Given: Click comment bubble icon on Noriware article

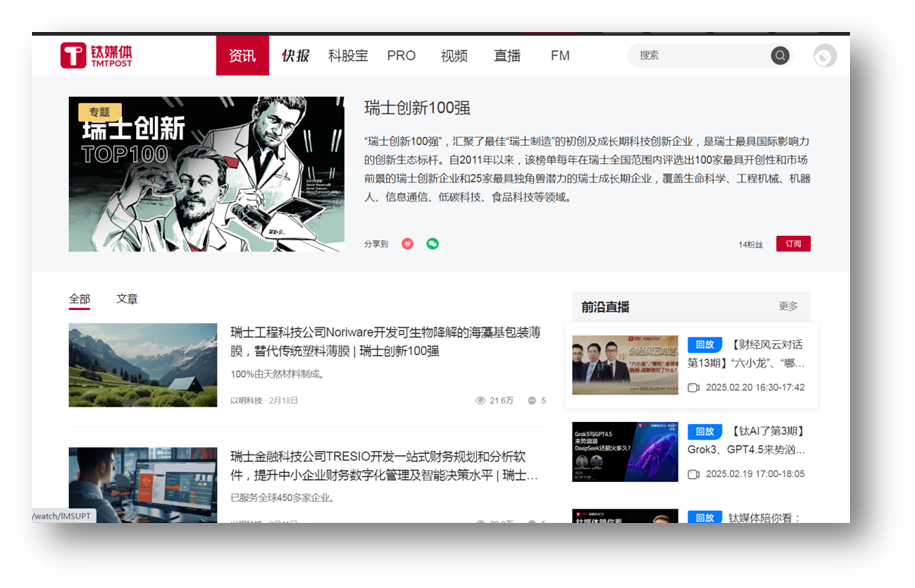Looking at the screenshot, I should [x=532, y=400].
